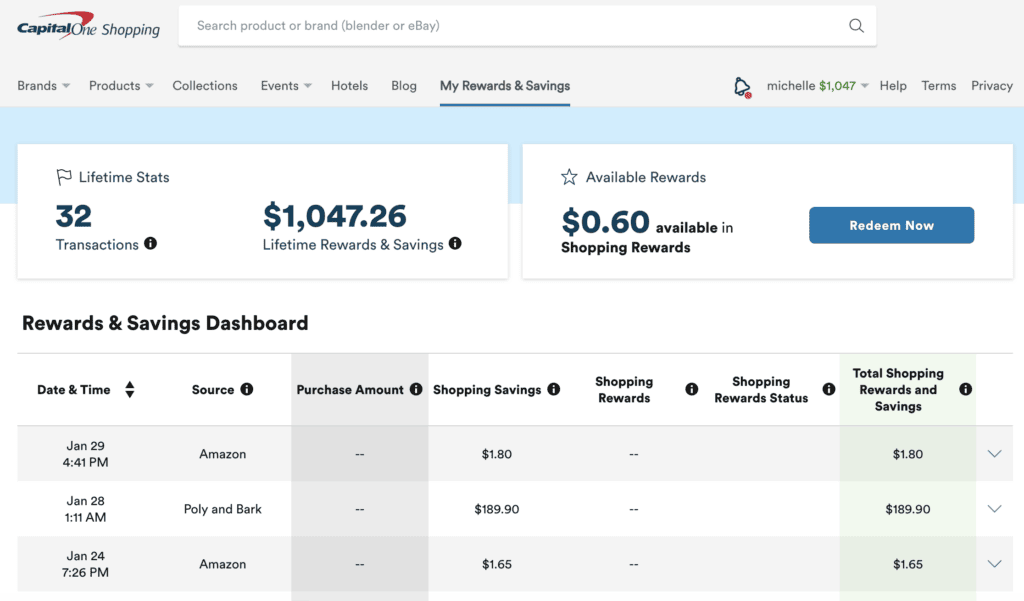Image resolution: width=1024 pixels, height=601 pixels.
Task: Click the search magnifier icon
Action: [855, 25]
